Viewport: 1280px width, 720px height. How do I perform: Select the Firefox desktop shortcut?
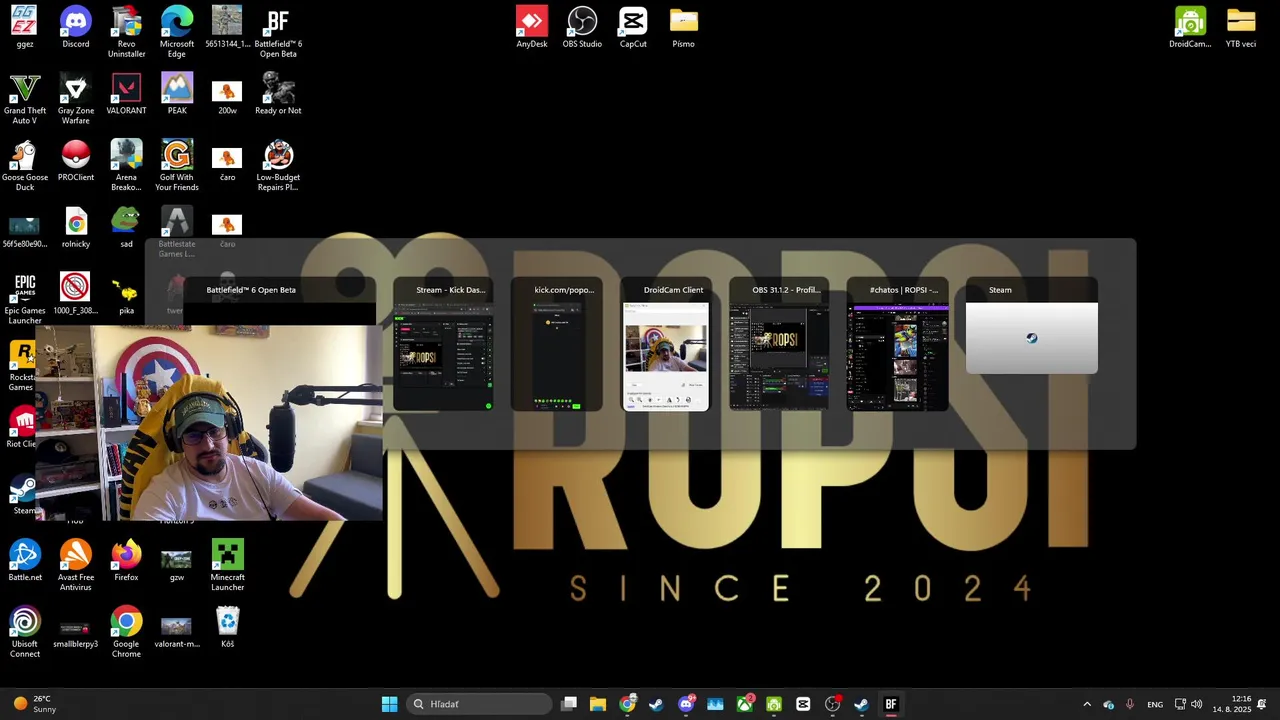(x=126, y=561)
